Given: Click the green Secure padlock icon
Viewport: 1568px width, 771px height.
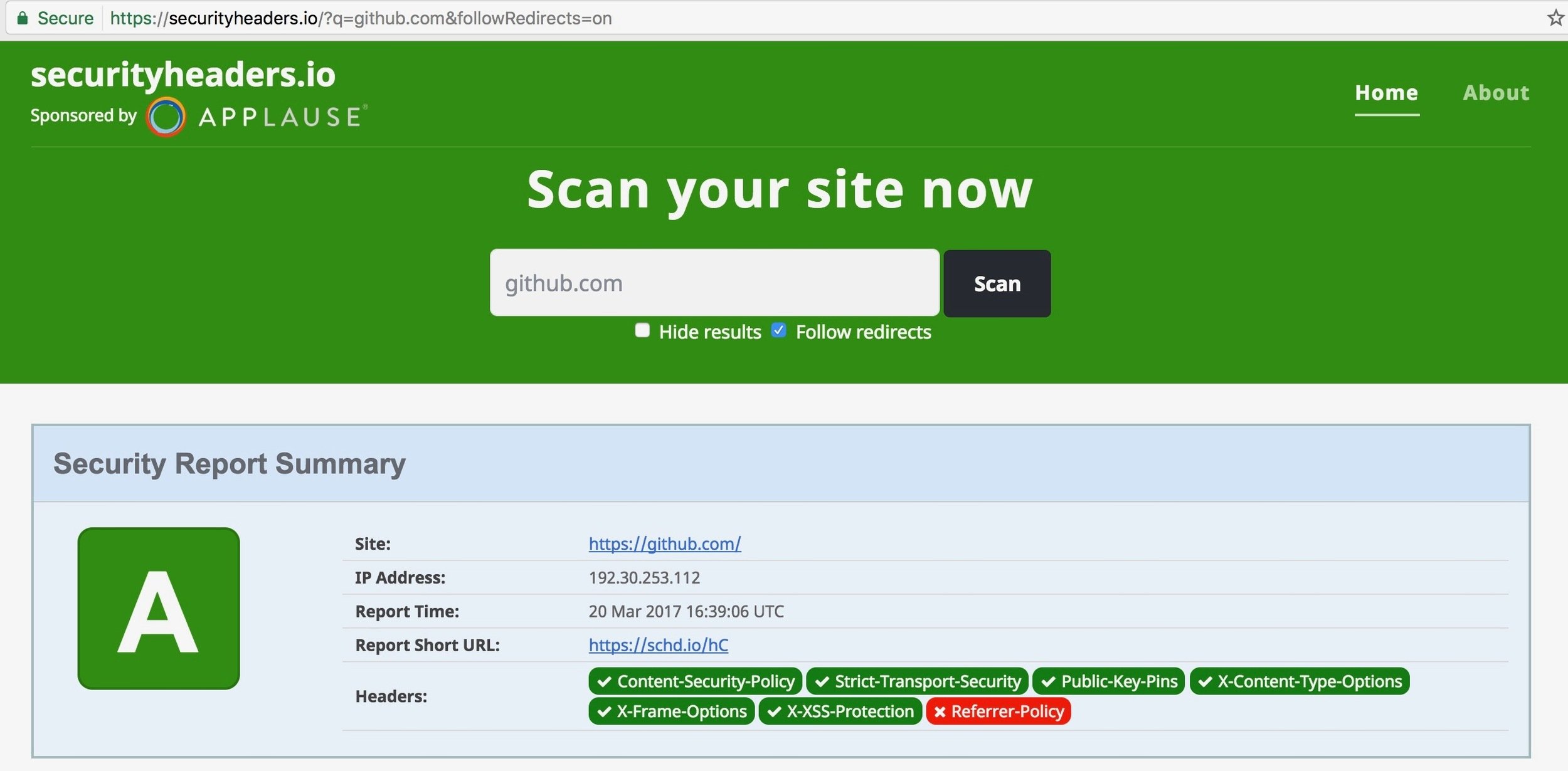Looking at the screenshot, I should [23, 18].
